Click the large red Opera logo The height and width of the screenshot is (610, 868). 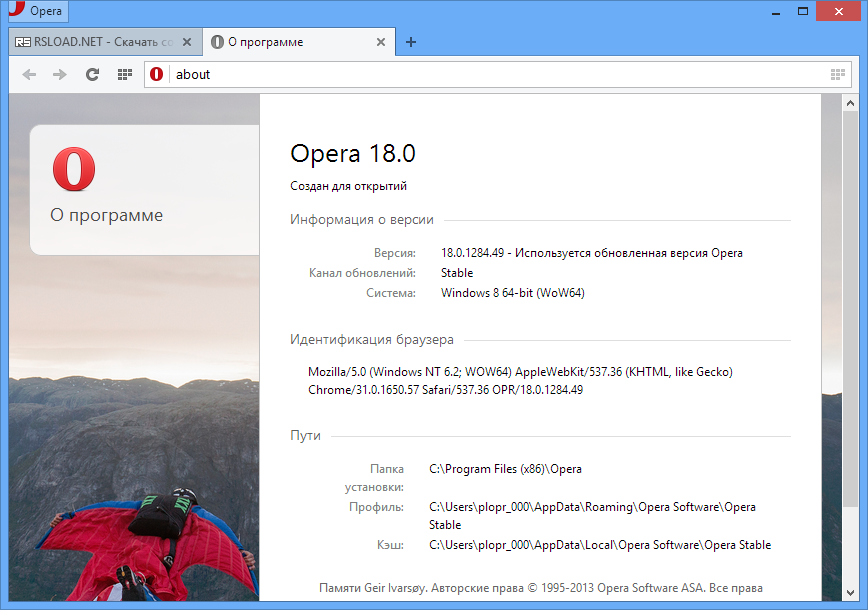pyautogui.click(x=74, y=169)
